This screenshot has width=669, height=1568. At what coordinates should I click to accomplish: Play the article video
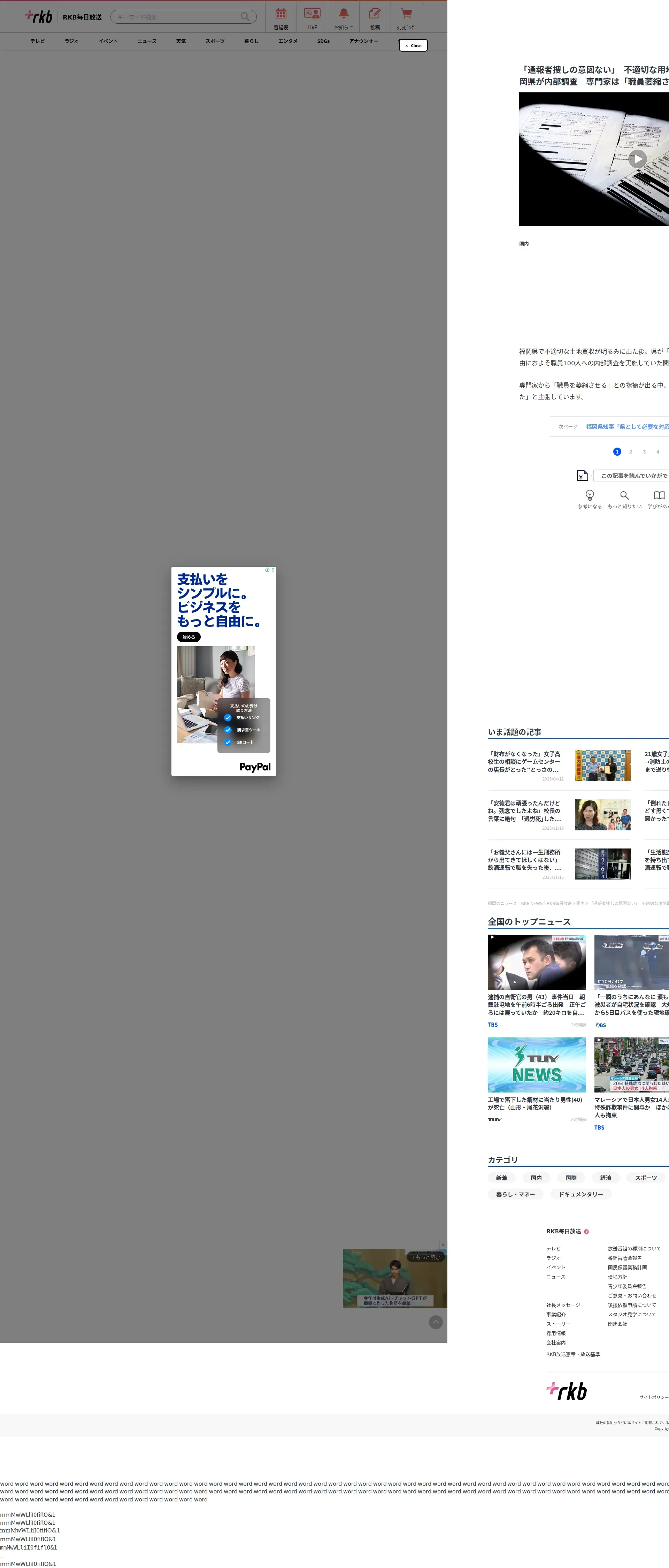(637, 159)
